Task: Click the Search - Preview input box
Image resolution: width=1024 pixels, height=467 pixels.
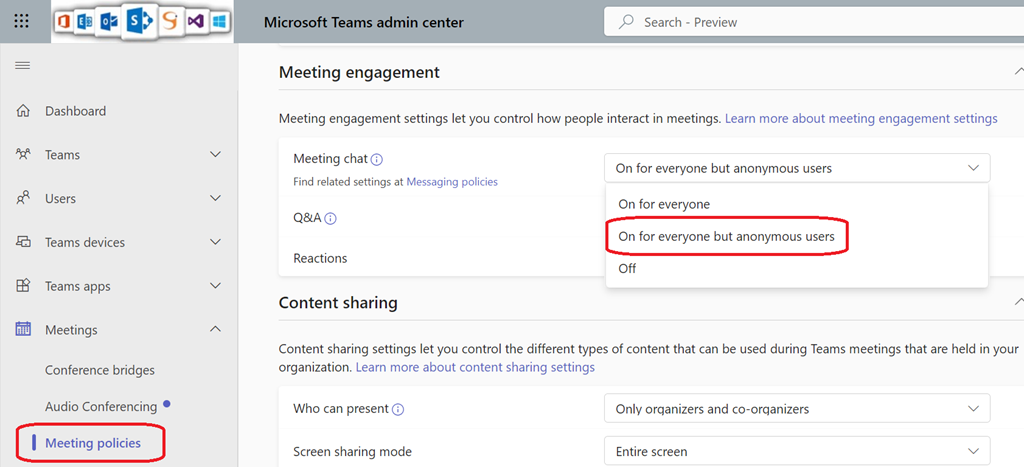Action: coord(810,22)
